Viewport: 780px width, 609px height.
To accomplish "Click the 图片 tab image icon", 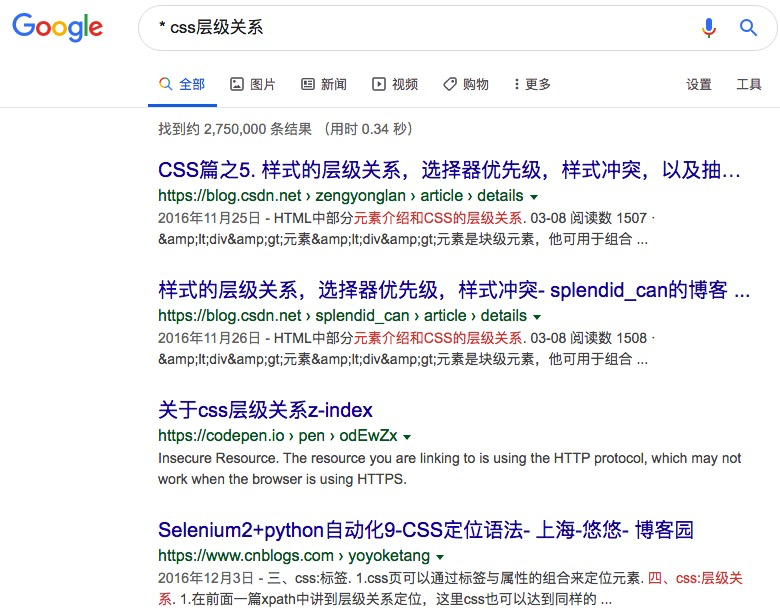I will point(236,84).
